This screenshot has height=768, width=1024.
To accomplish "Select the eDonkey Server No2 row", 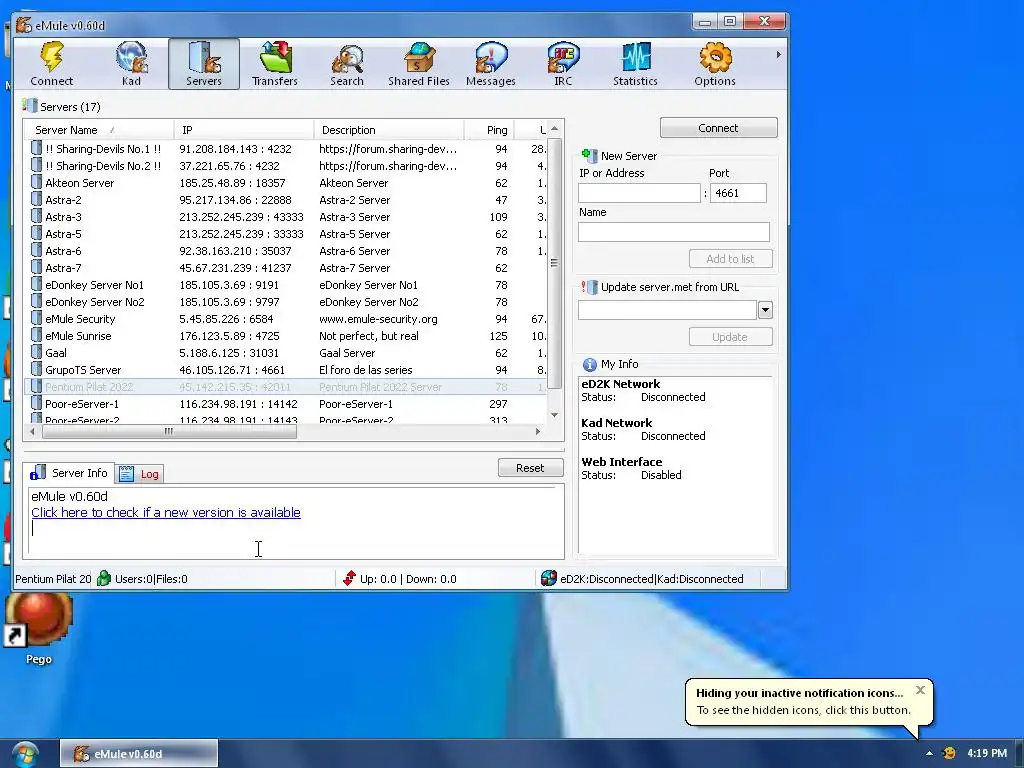I will point(286,302).
